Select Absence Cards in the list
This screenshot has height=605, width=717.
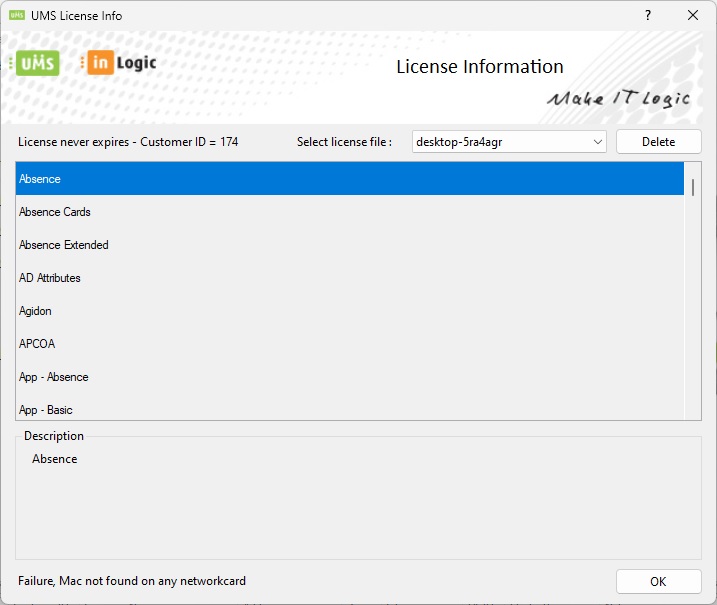pos(55,212)
